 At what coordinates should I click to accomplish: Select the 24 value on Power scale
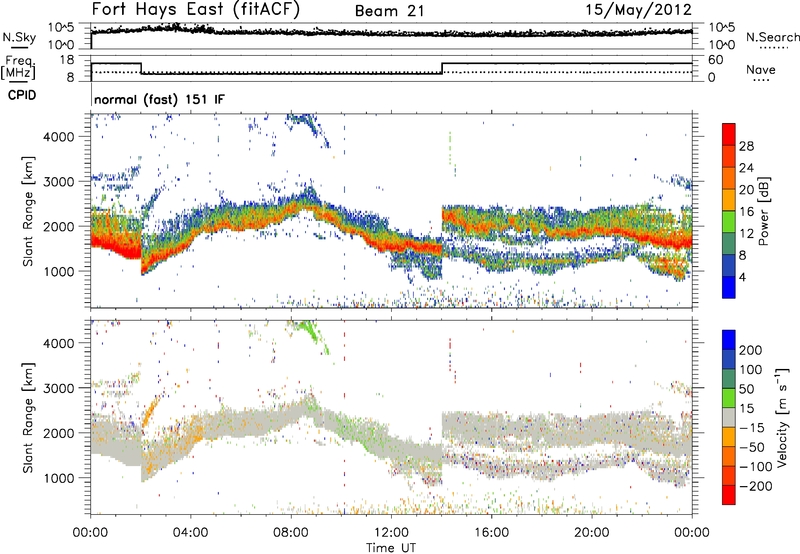[746, 168]
